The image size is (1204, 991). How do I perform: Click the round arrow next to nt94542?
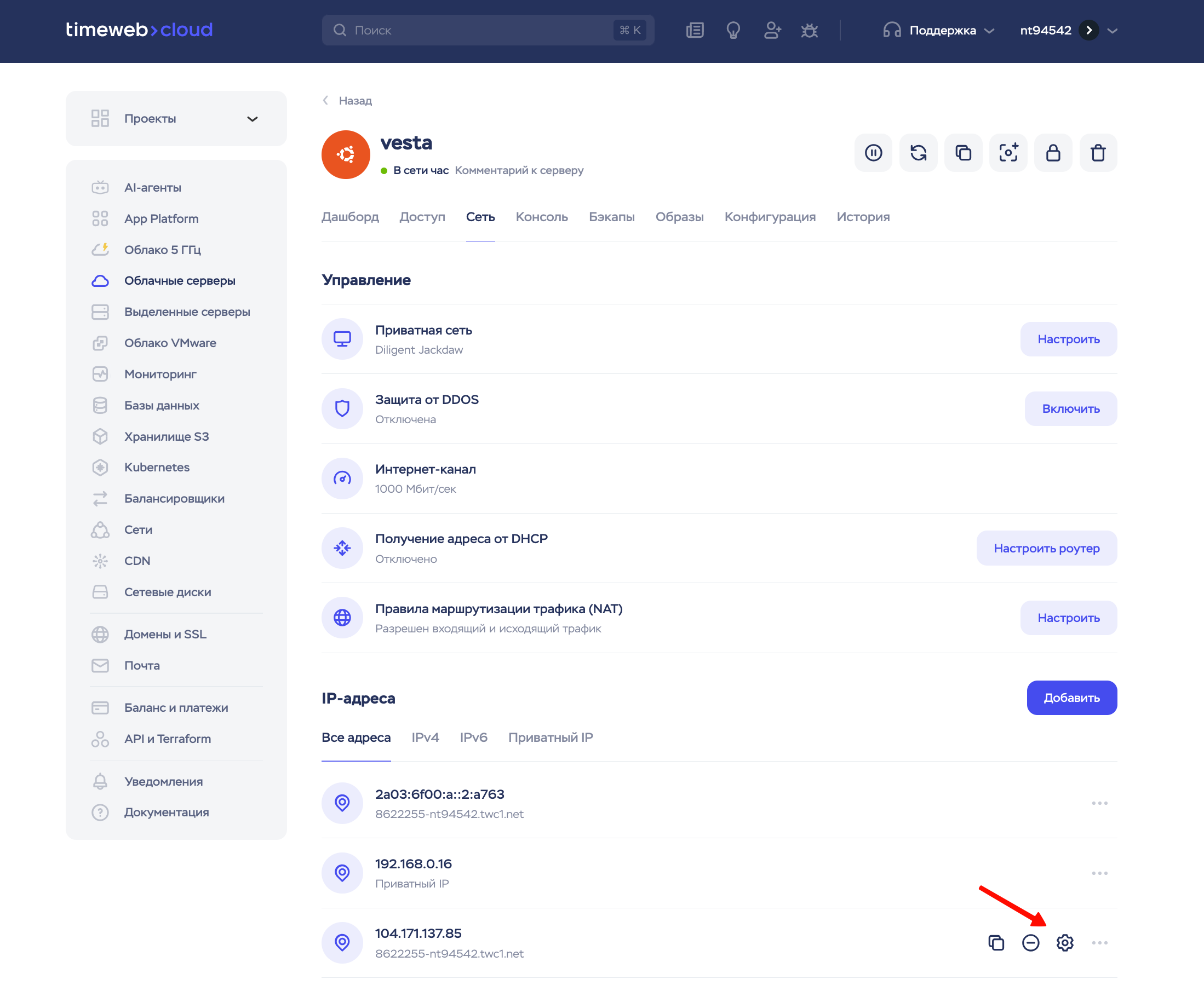tap(1088, 30)
